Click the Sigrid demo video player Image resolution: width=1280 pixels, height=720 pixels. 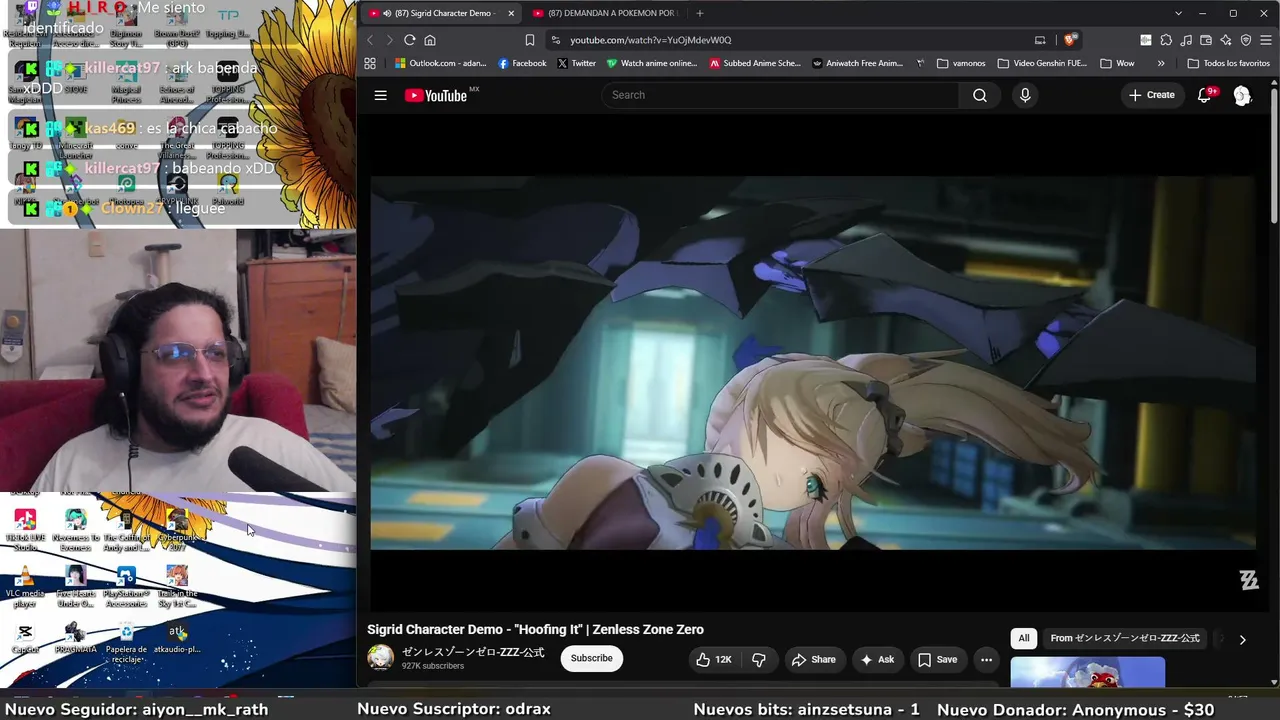pyautogui.click(x=813, y=363)
